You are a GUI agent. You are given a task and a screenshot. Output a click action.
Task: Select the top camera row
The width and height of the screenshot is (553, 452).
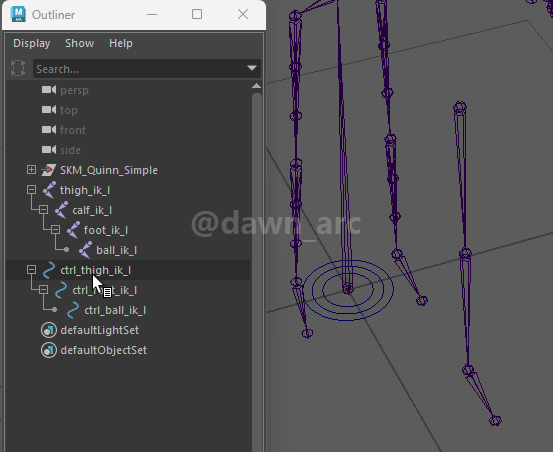128,110
